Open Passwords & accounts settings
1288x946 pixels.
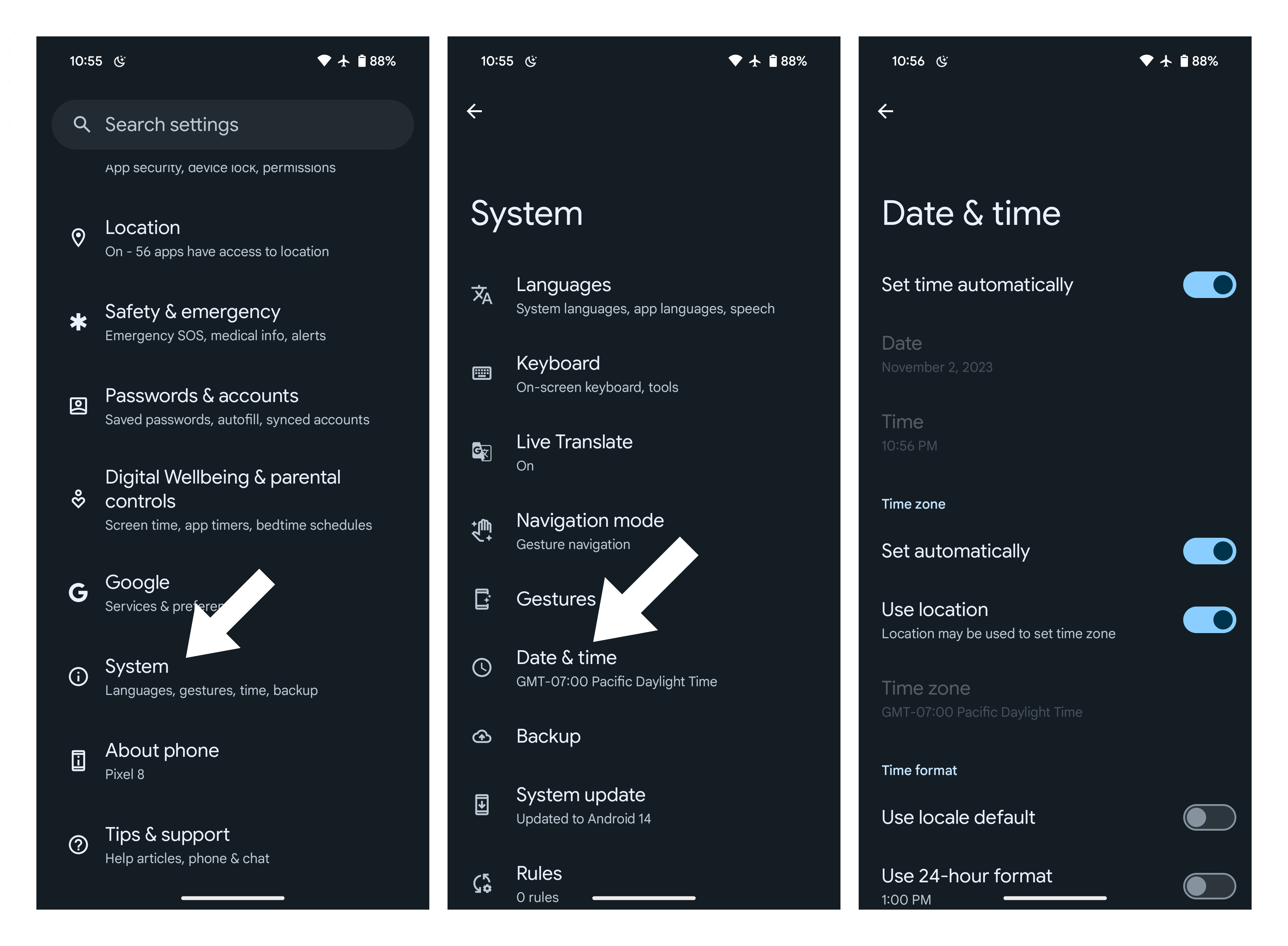[x=232, y=406]
